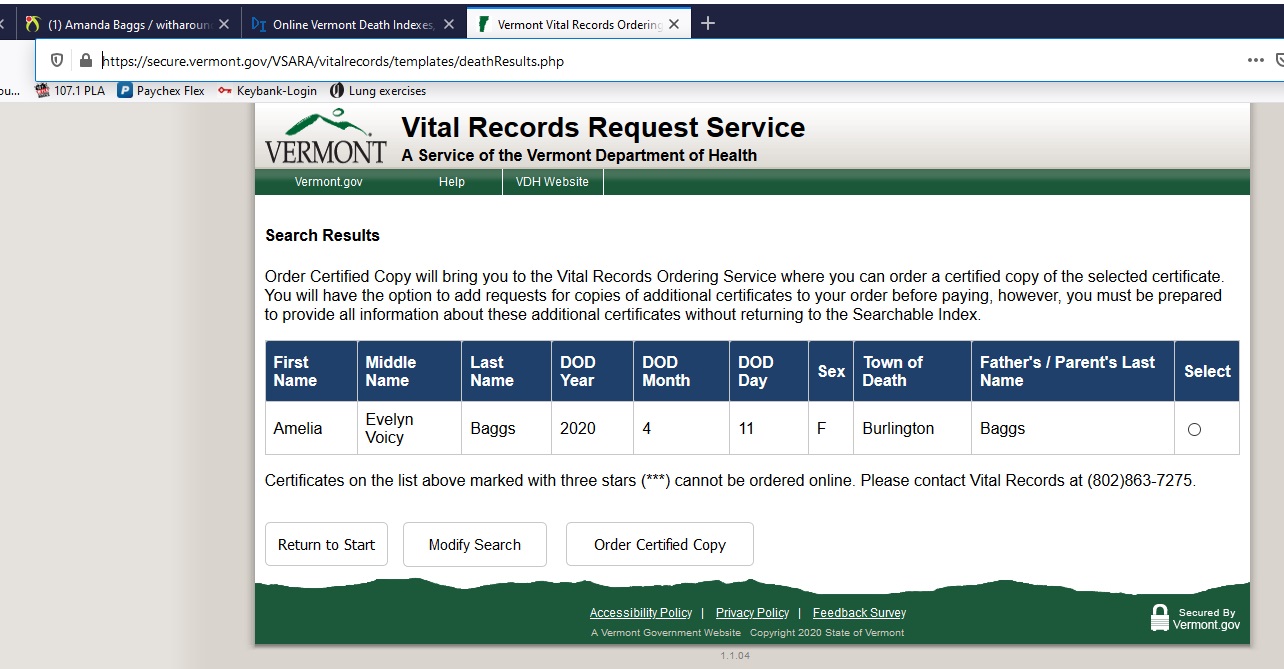
Task: Close the Amanda Baggs tab
Action: pos(223,24)
